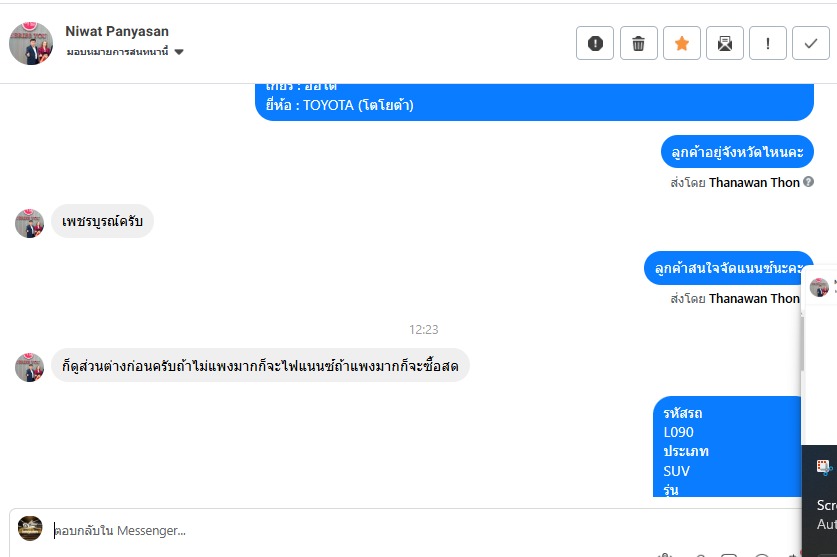This screenshot has height=557, width=837.
Task: Mark conversation unread with envelope icon
Action: 725,44
